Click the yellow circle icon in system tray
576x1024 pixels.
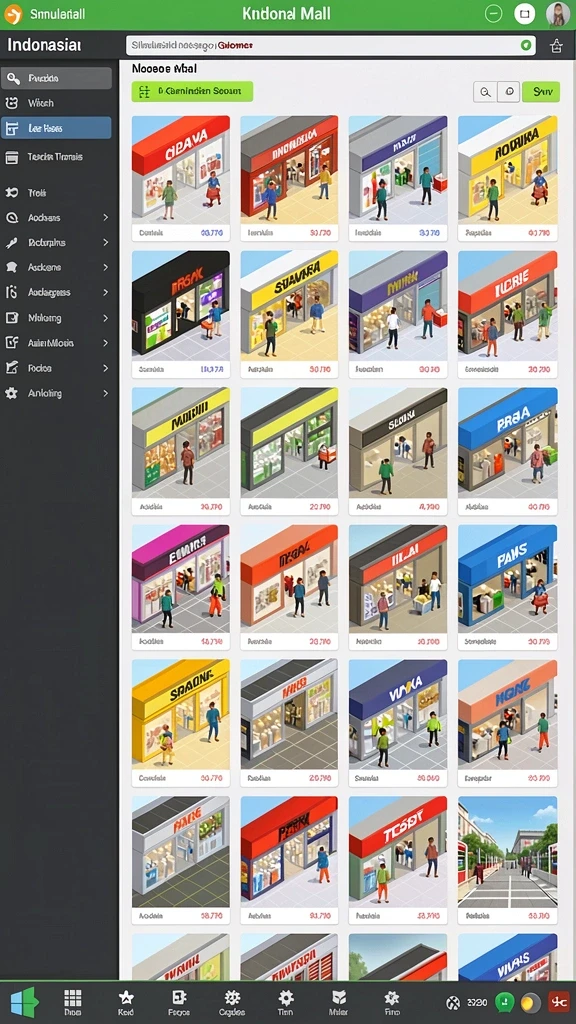[531, 1002]
